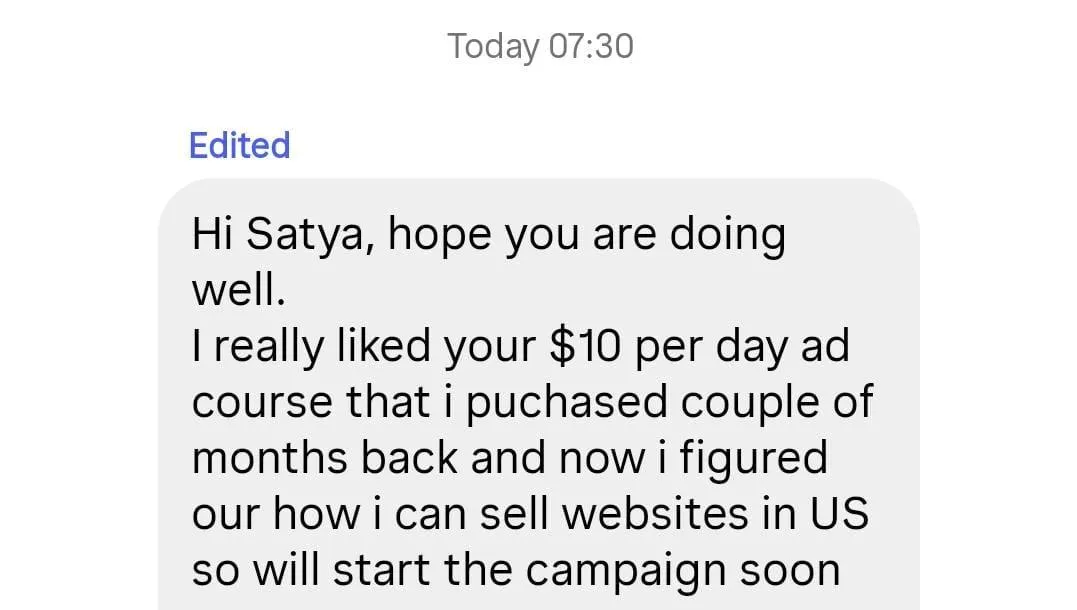Tap the line 'months back and now i figured'
The image size is (1077, 610).
[x=510, y=458]
